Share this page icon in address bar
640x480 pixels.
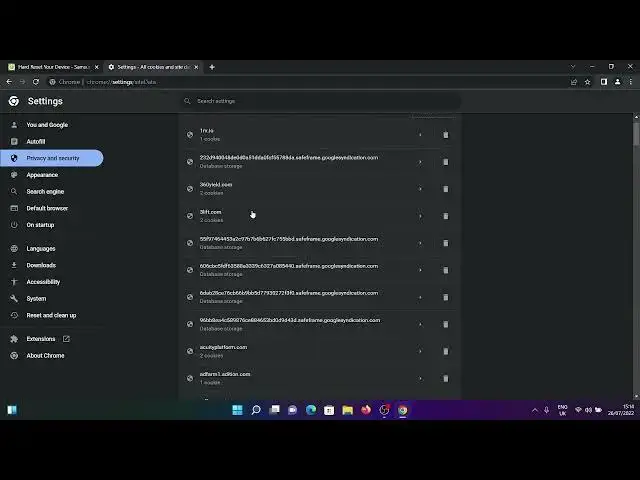pyautogui.click(x=574, y=82)
